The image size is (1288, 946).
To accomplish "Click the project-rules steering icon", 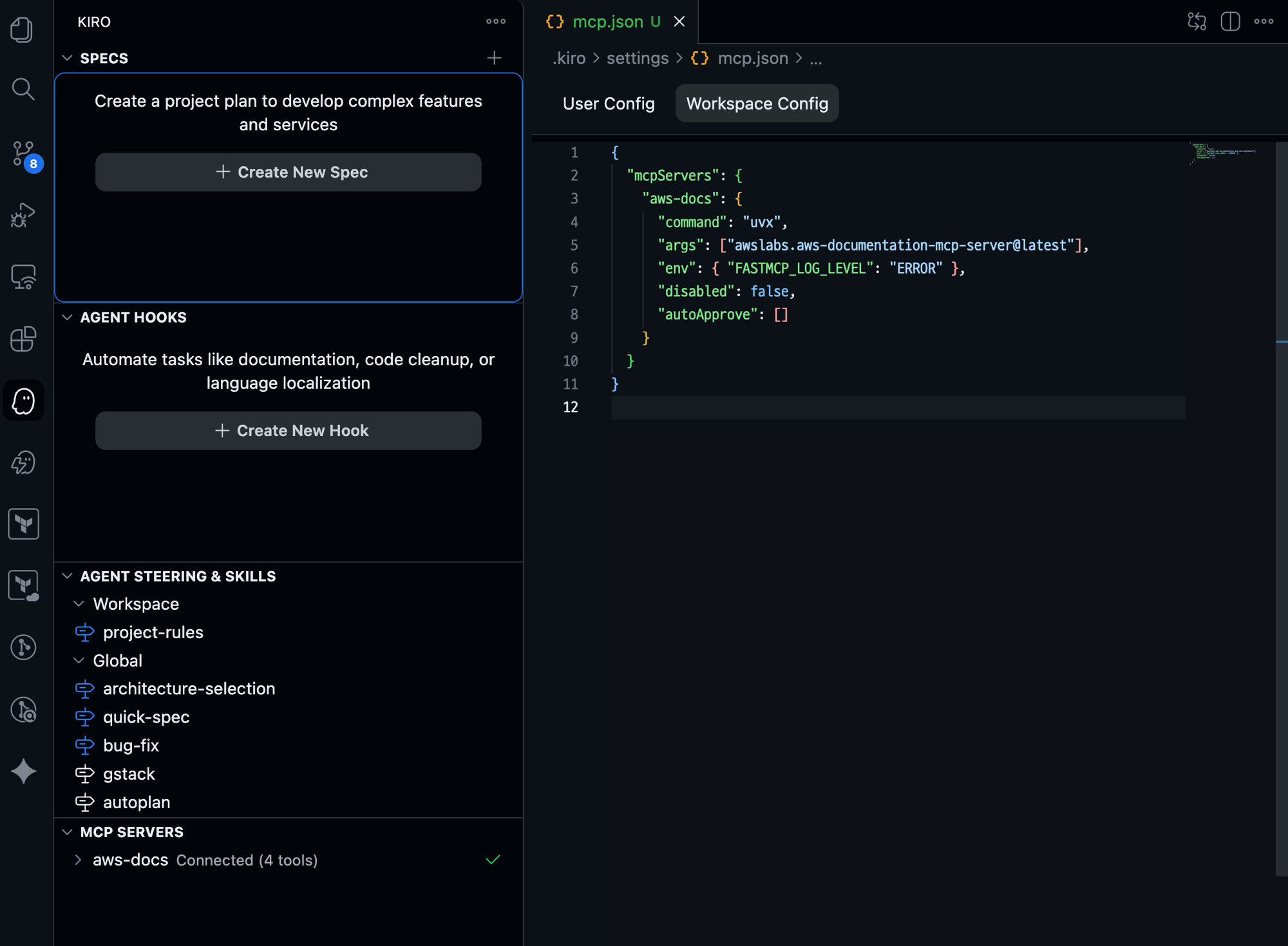I will click(x=84, y=632).
